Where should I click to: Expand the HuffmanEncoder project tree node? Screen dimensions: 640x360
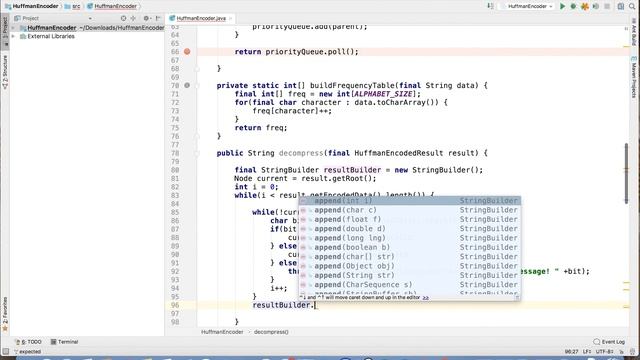(x=13, y=28)
